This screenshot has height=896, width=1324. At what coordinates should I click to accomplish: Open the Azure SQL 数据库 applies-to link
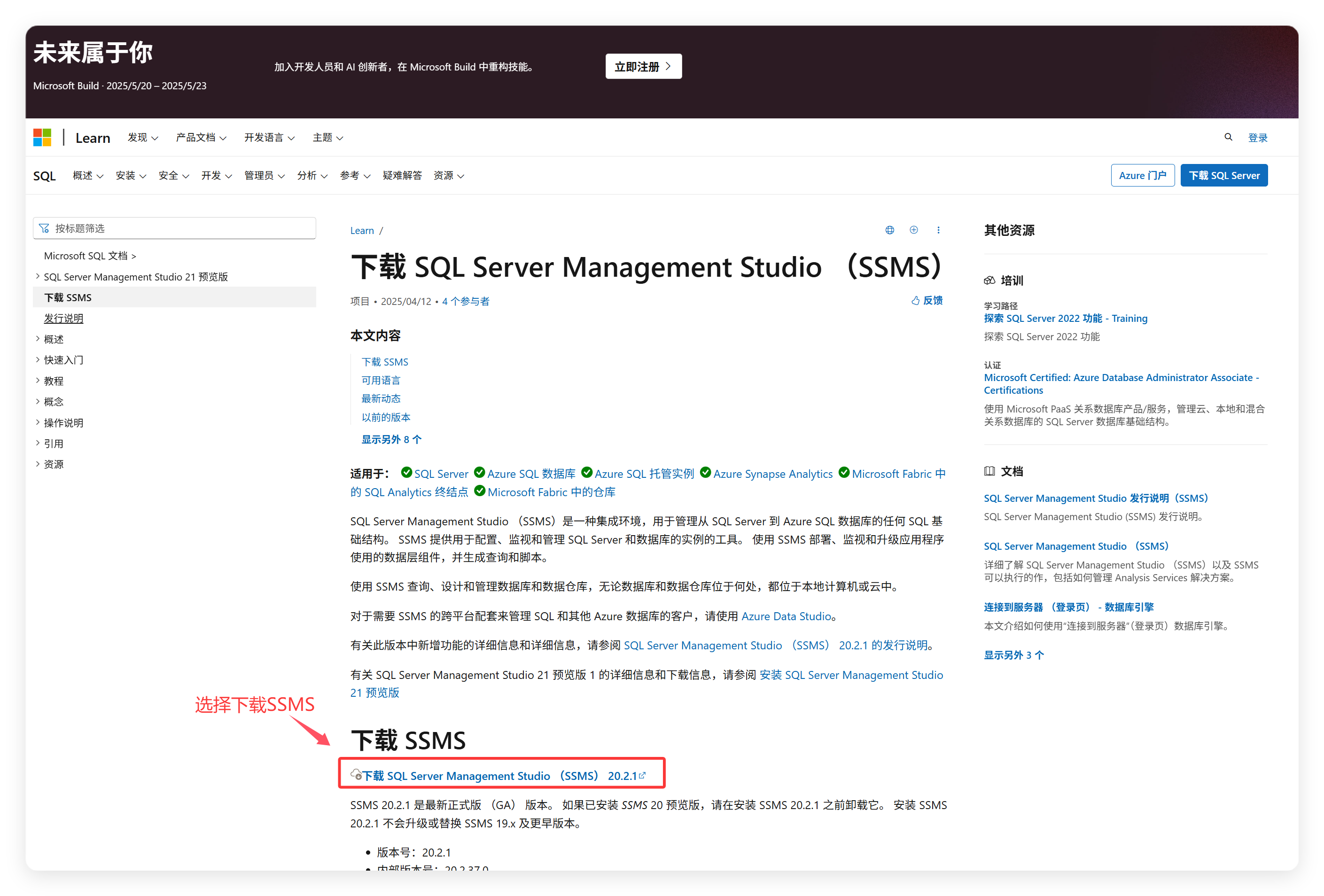click(x=531, y=473)
